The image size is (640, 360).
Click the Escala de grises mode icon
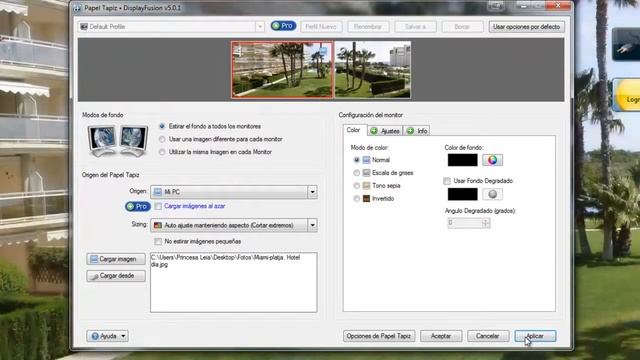click(367, 173)
